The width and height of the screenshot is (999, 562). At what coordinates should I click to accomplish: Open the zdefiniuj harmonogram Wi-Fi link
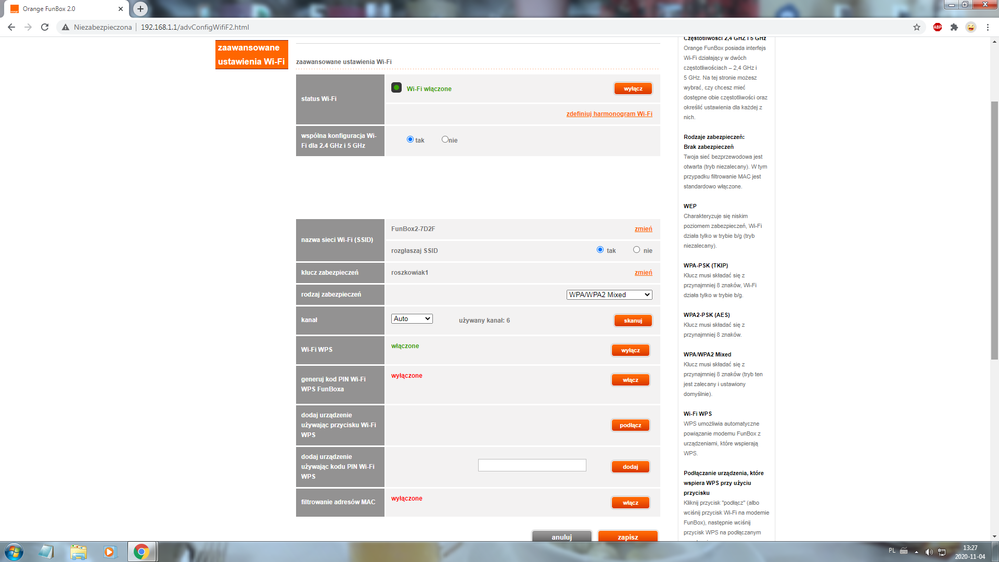tap(609, 114)
